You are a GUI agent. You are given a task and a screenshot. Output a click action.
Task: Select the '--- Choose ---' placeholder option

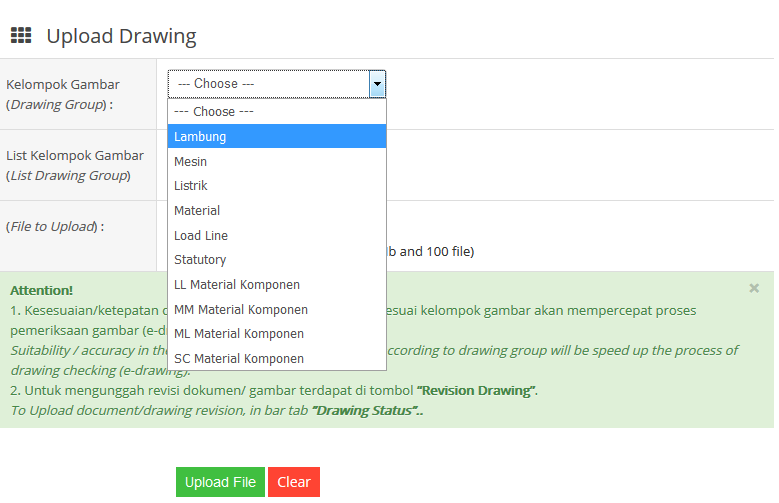(x=214, y=112)
